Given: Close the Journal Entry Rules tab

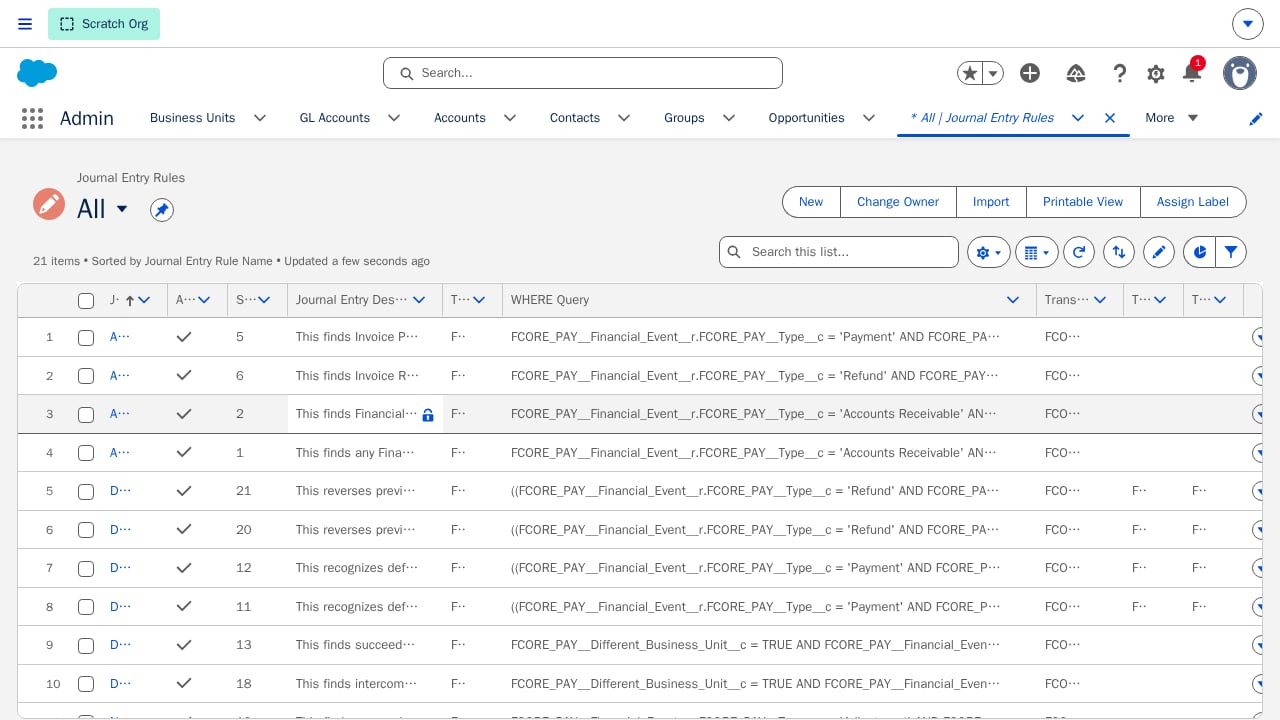Looking at the screenshot, I should point(1110,118).
